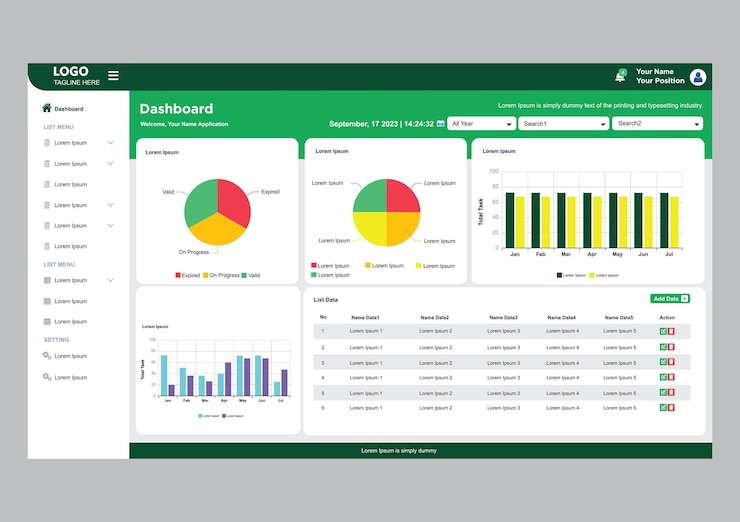Click the Jan dark green bar
The width and height of the screenshot is (740, 522).
[x=510, y=220]
